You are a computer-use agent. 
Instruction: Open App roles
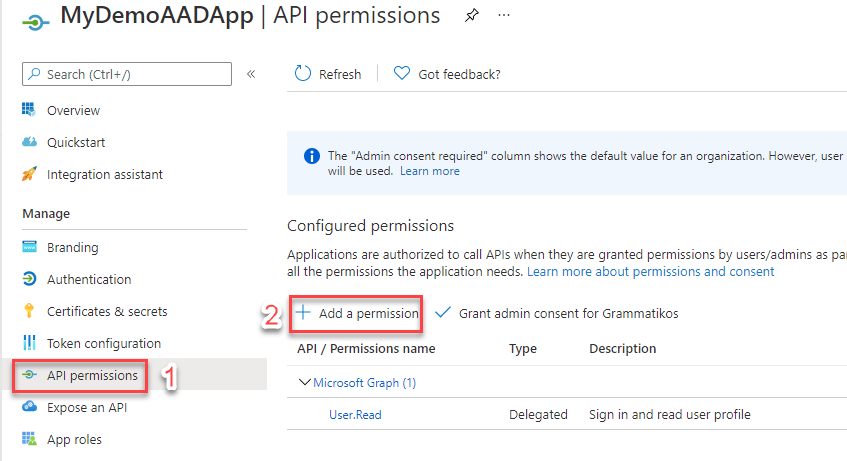point(74,439)
